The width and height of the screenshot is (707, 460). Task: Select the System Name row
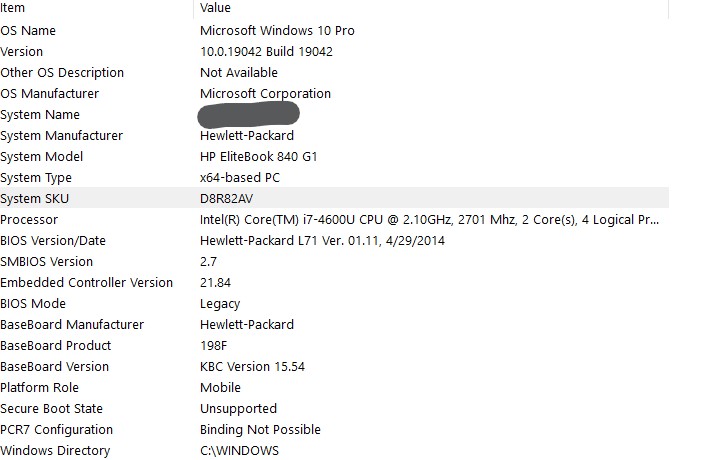tap(334, 115)
